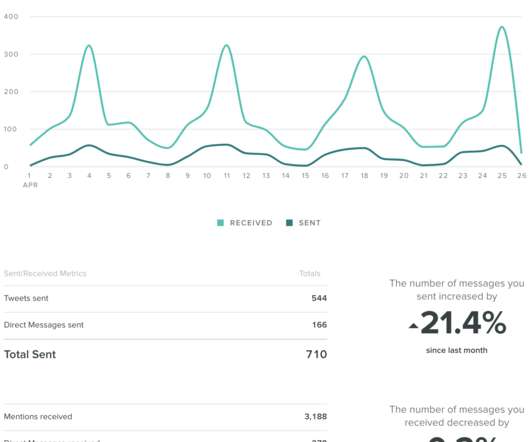530x442 pixels.
Task: Click the since last month caption
Action: tap(457, 350)
